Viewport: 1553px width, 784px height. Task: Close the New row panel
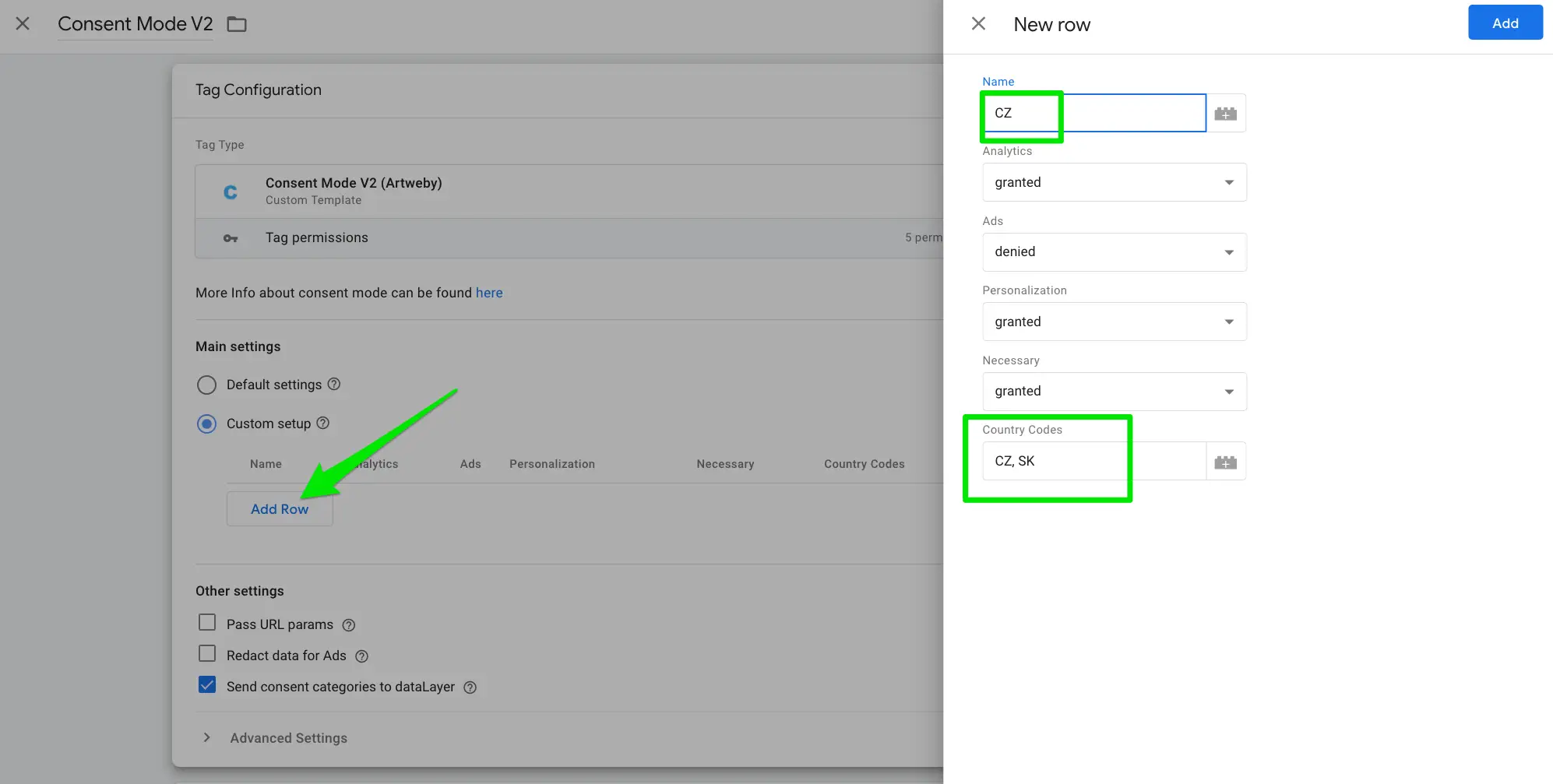978,24
